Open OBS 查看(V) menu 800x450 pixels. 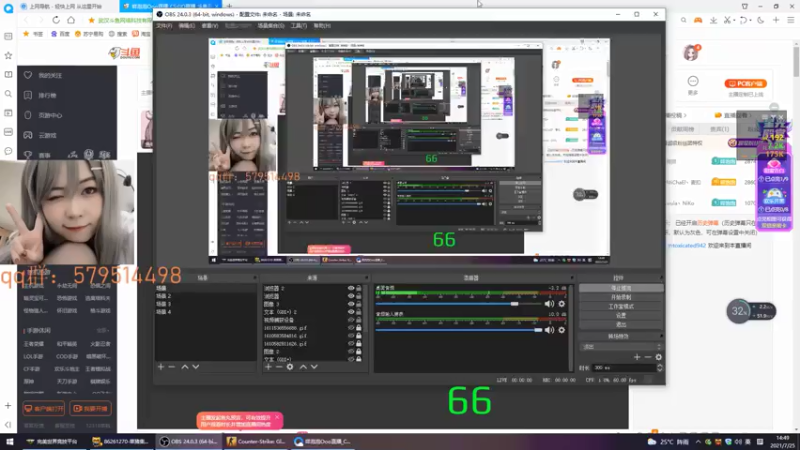click(x=210, y=26)
